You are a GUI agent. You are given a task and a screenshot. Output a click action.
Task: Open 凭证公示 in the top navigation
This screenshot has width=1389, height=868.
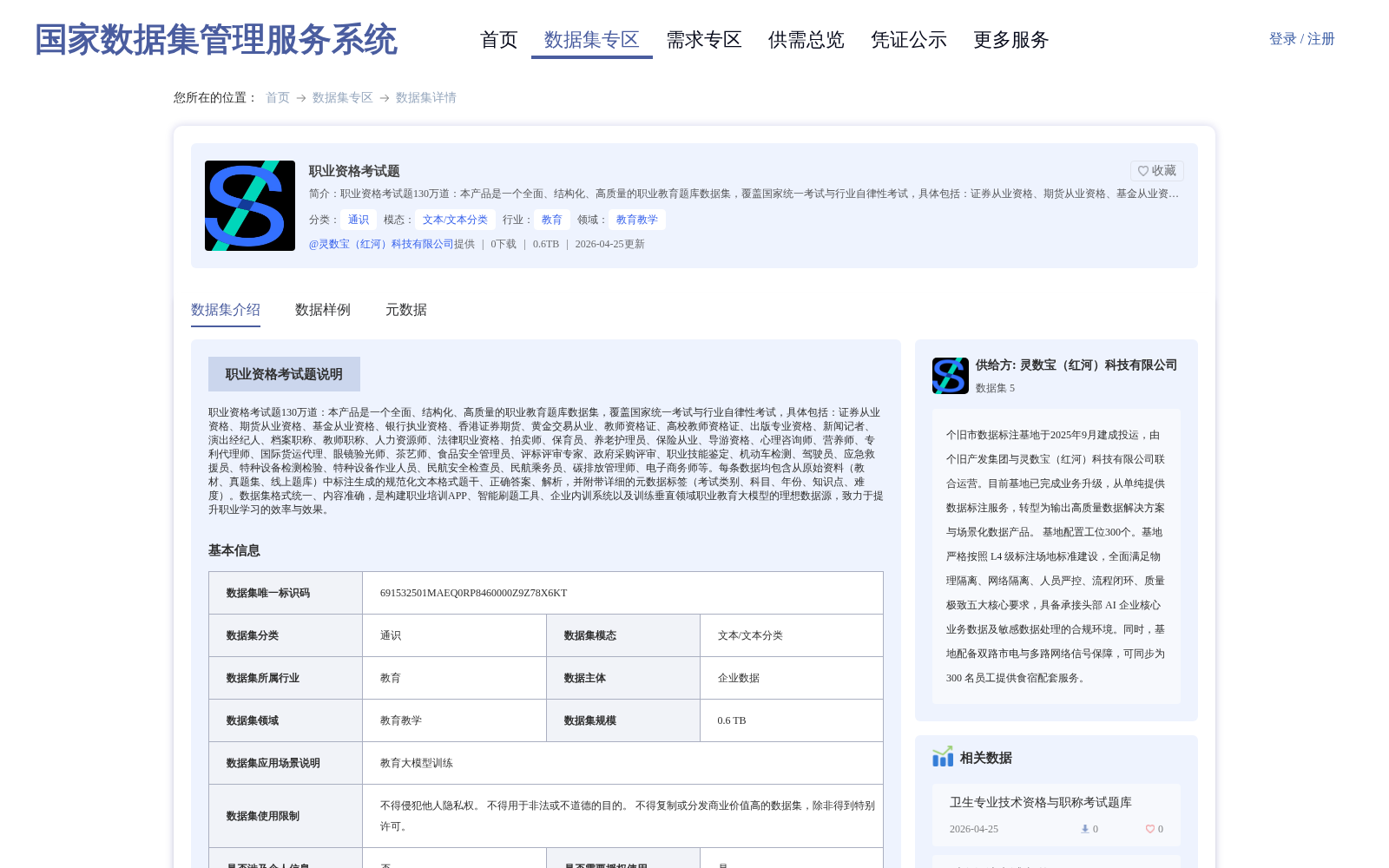pyautogui.click(x=909, y=40)
